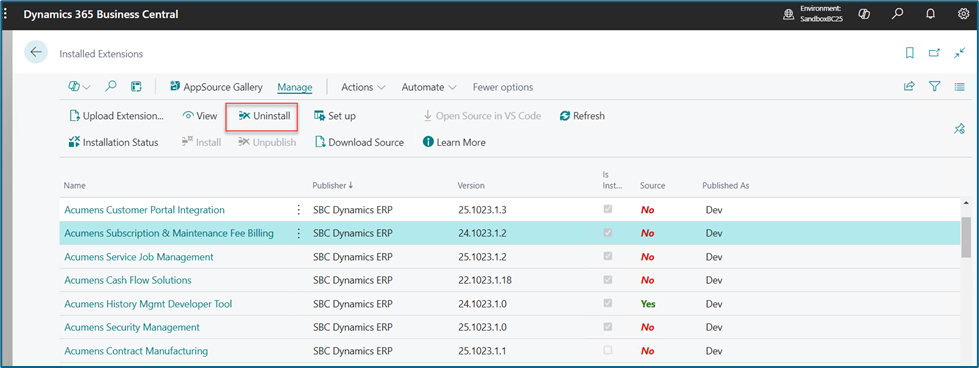Sort by Publisher column header
This screenshot has width=979, height=368.
[x=332, y=186]
